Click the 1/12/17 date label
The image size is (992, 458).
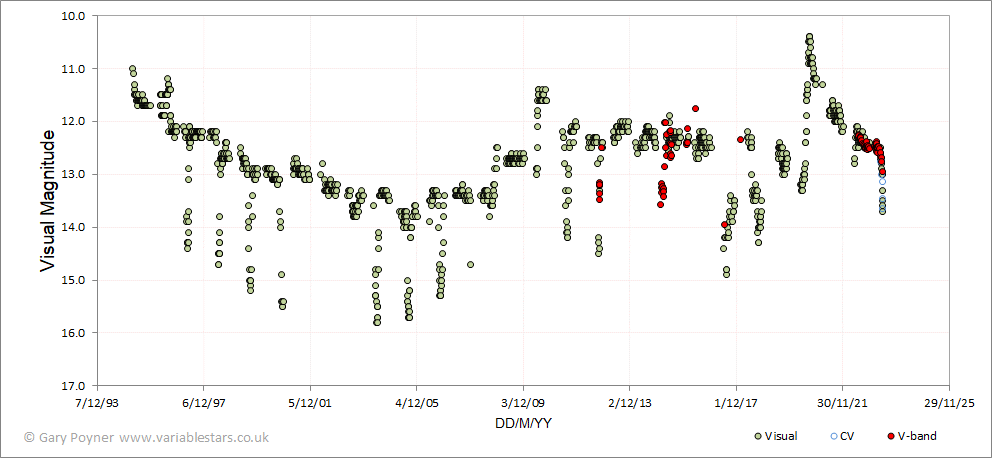pos(736,403)
